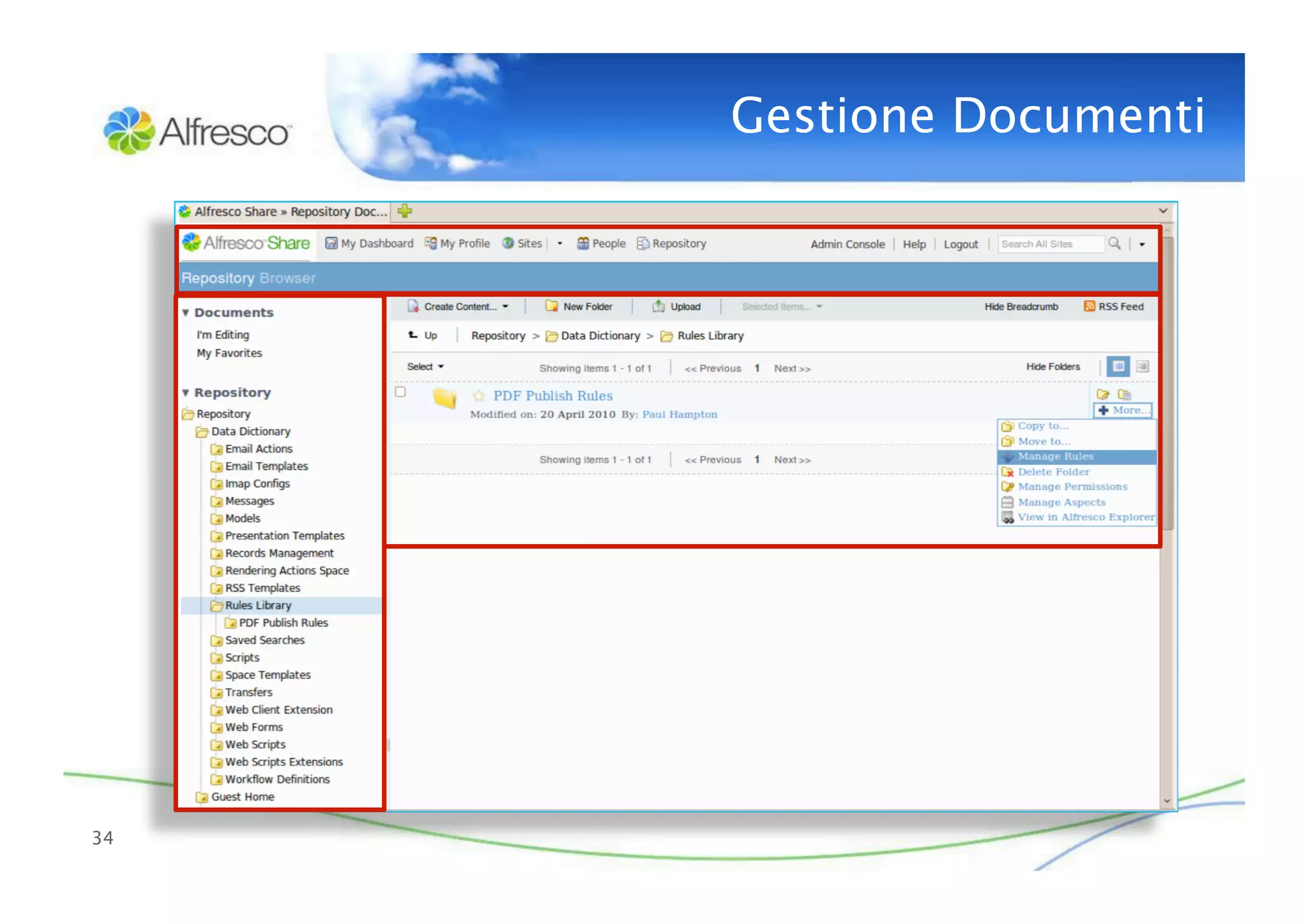Open I'm Editing filter
This screenshot has height=924, width=1308.
pyautogui.click(x=223, y=335)
